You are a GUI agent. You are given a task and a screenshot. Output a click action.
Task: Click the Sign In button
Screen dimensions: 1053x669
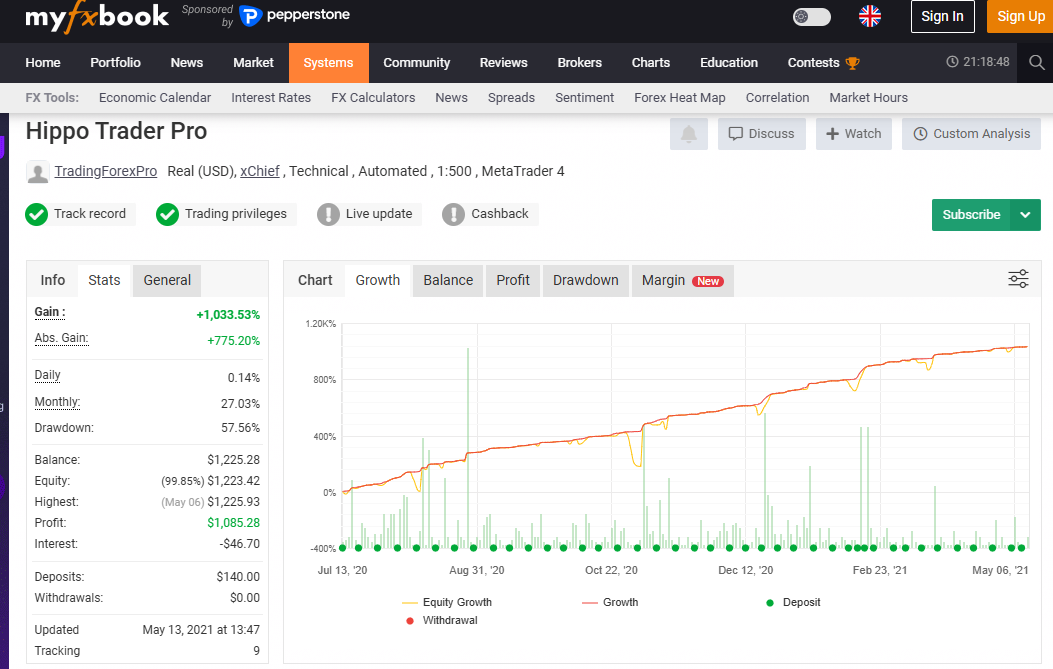coord(942,16)
